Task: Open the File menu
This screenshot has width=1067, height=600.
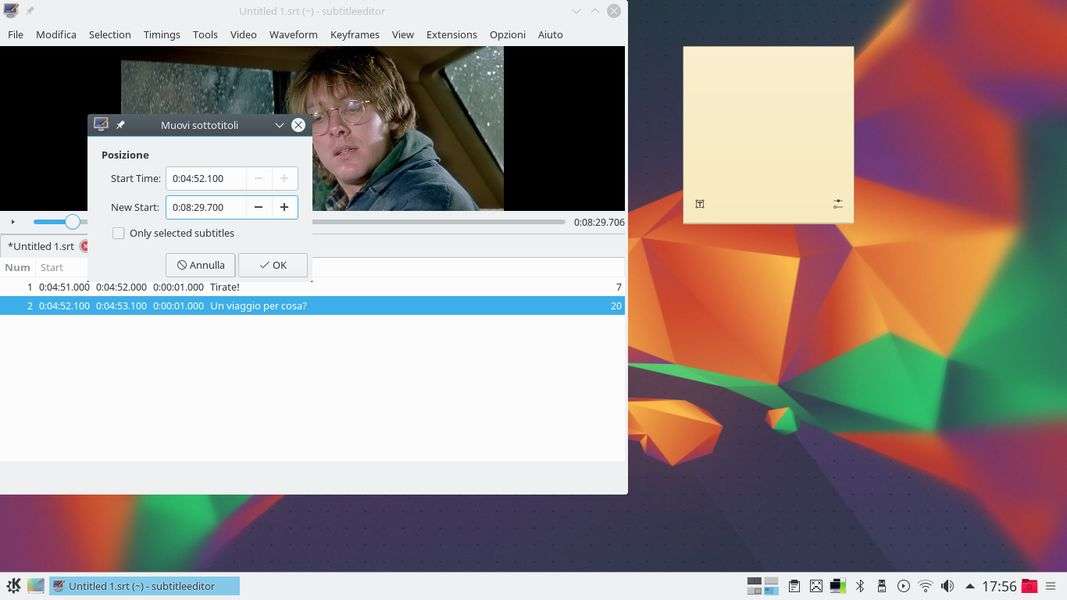Action: [16, 35]
